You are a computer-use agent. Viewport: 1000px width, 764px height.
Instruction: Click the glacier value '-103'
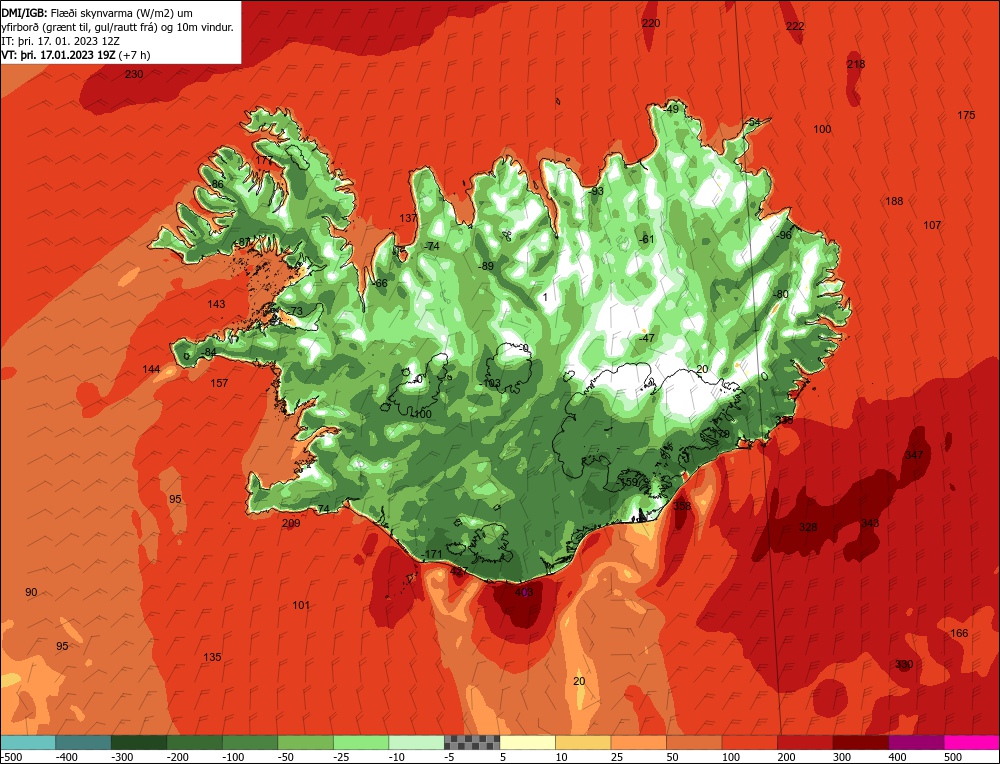[491, 383]
